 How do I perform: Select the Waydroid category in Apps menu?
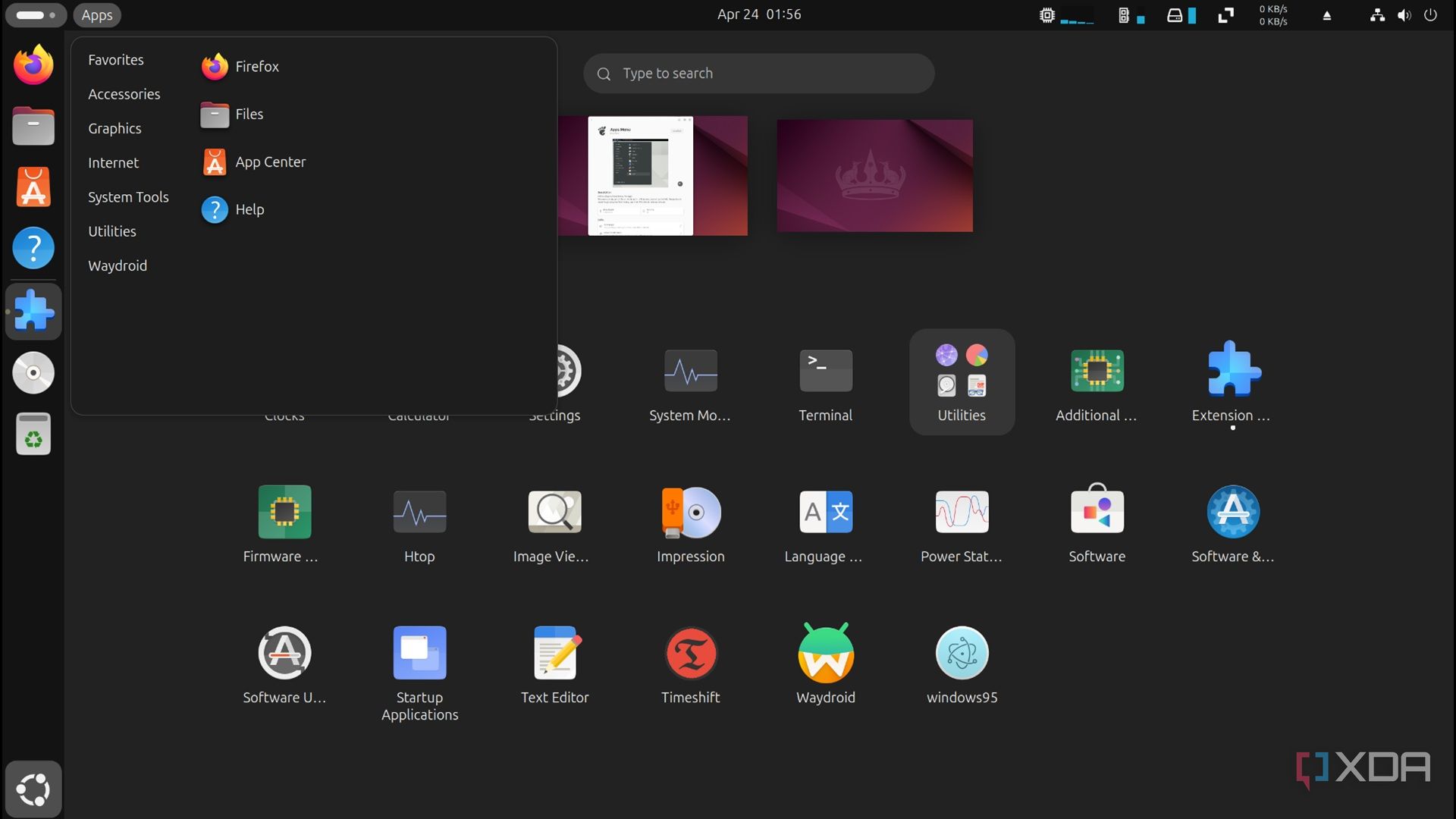118,265
